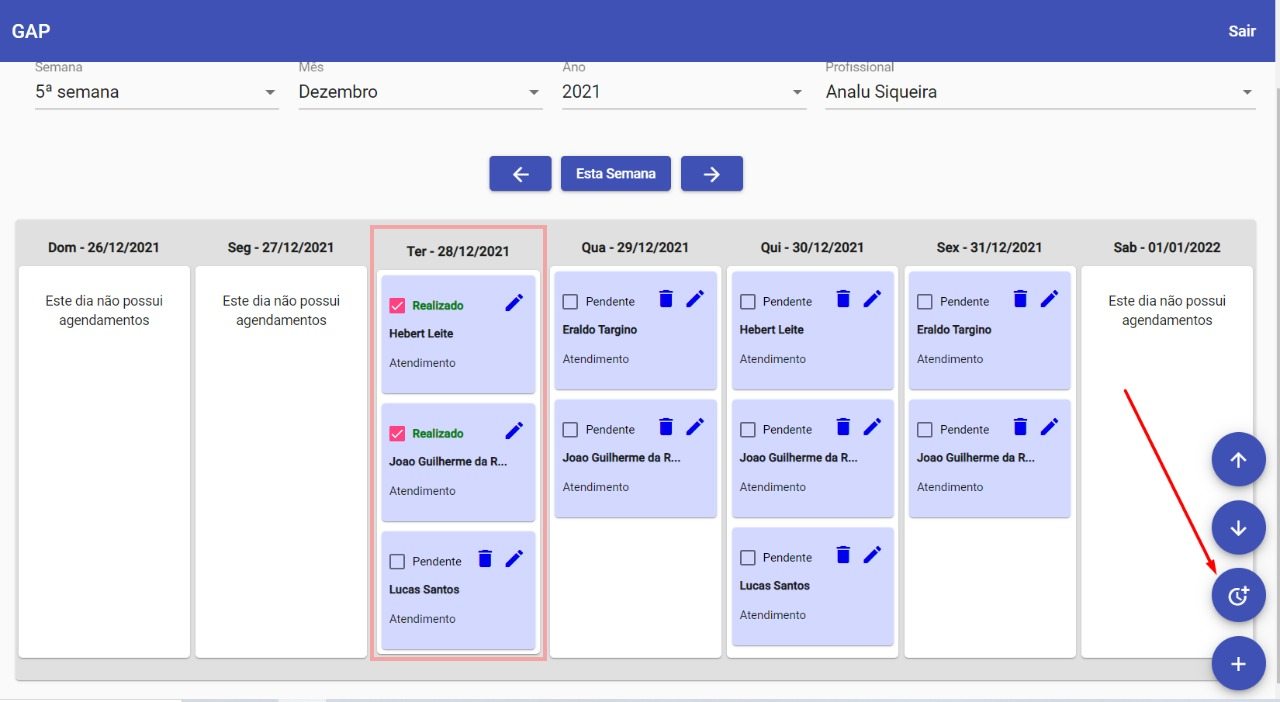The image size is (1280, 702).
Task: Delete Eraldo Targino's Wednesday 29/12 appointment
Action: click(666, 298)
